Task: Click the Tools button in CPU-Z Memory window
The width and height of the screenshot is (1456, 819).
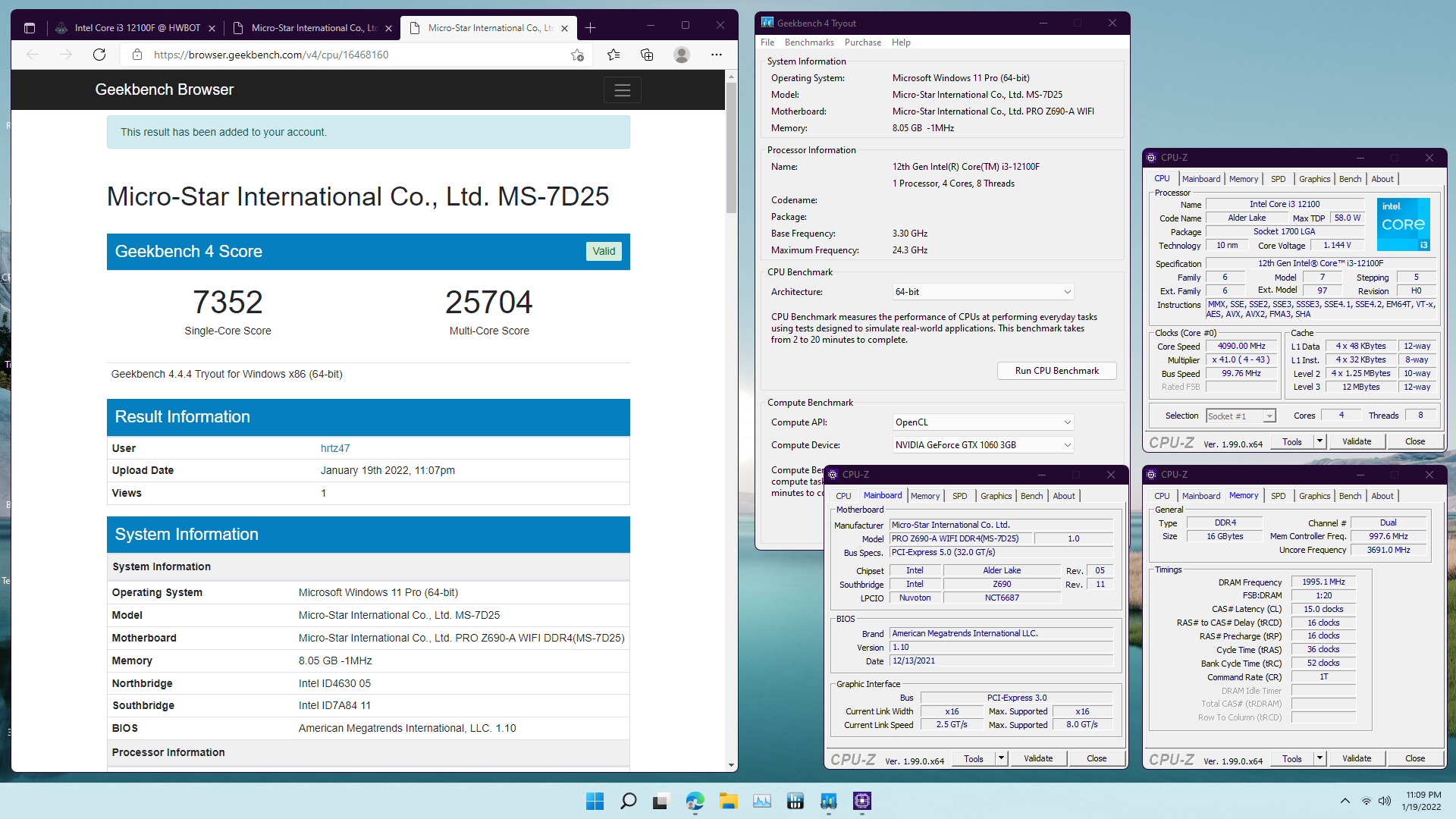Action: tap(1292, 758)
